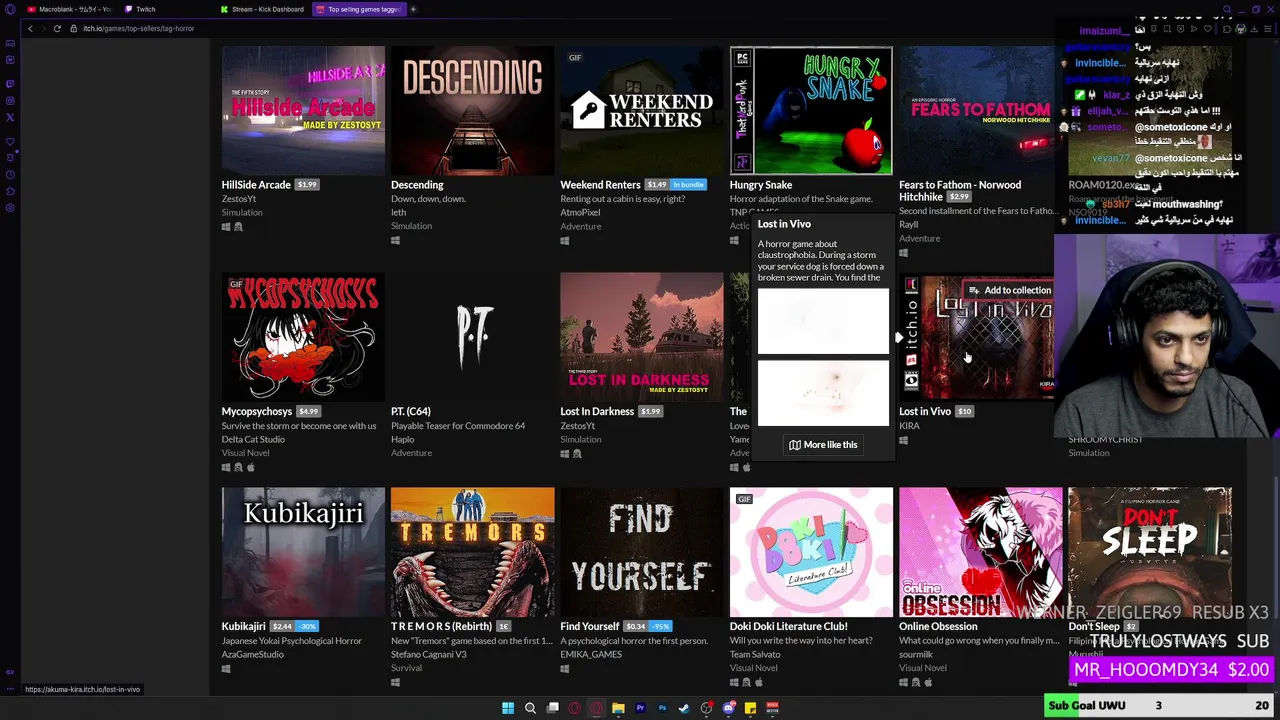Image resolution: width=1280 pixels, height=720 pixels.
Task: Open Hungry Snake title link
Action: pyautogui.click(x=761, y=185)
